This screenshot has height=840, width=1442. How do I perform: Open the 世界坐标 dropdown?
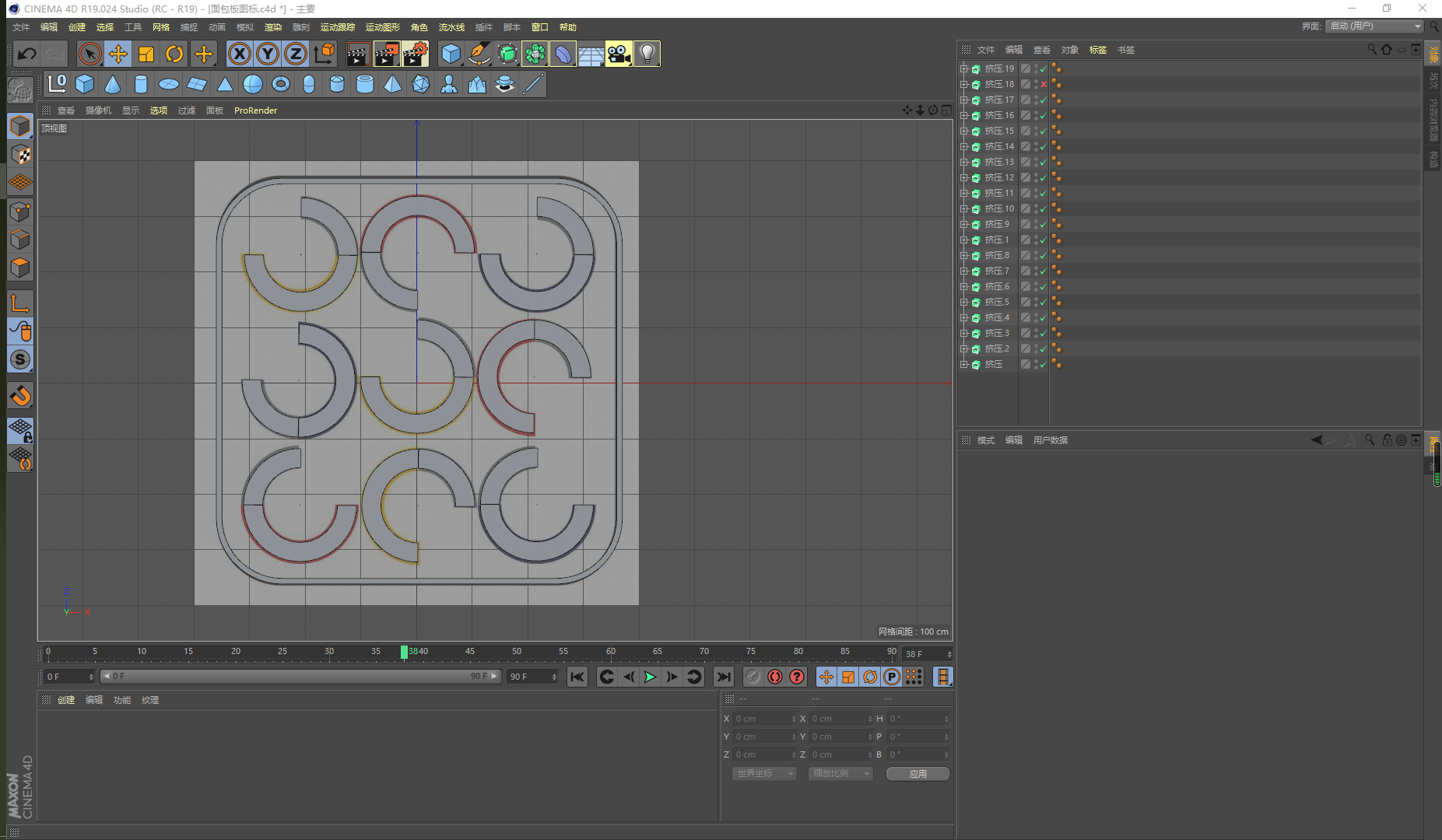coord(764,773)
